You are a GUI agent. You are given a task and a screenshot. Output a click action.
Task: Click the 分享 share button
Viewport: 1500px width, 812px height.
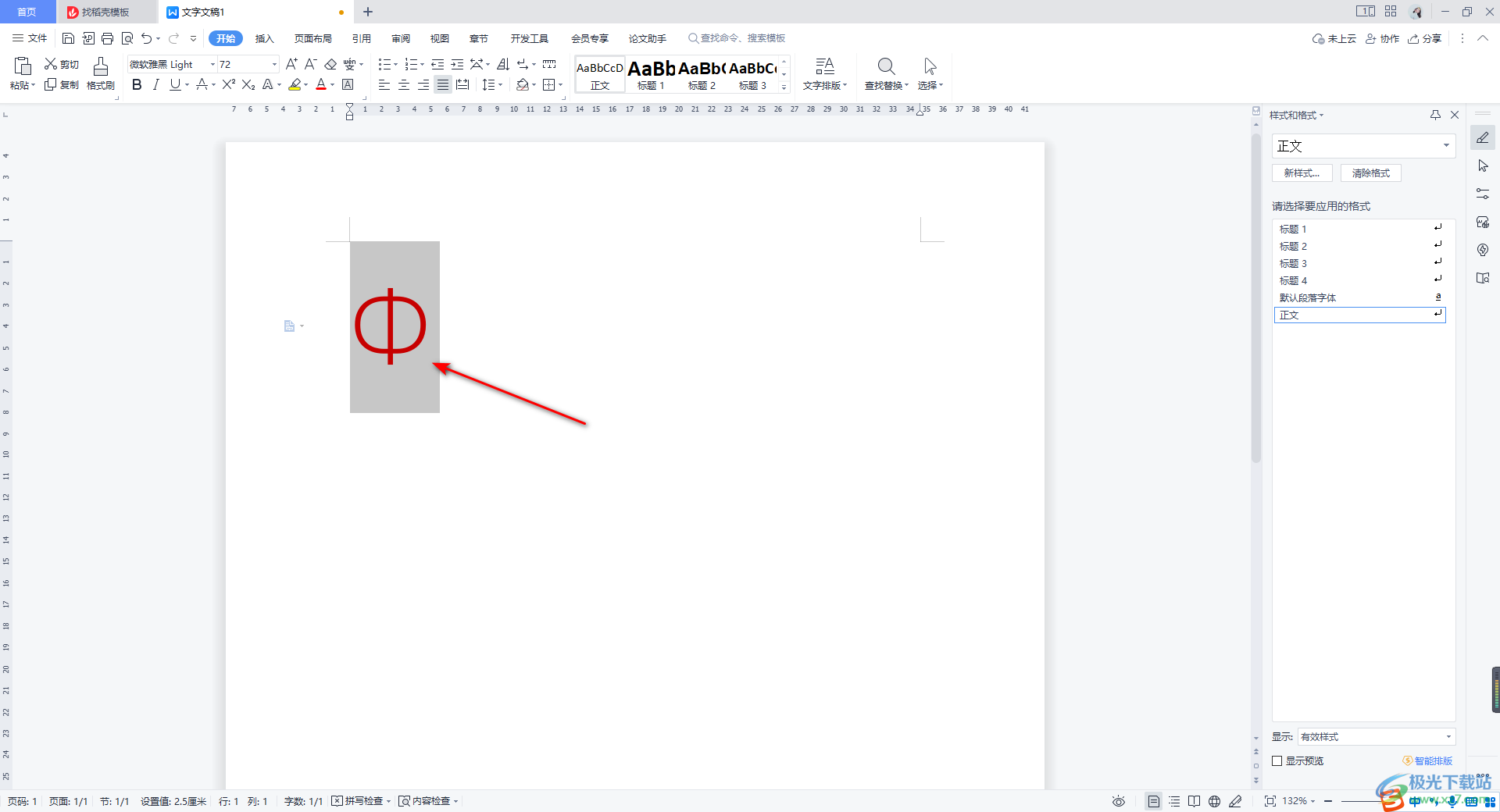[1424, 38]
